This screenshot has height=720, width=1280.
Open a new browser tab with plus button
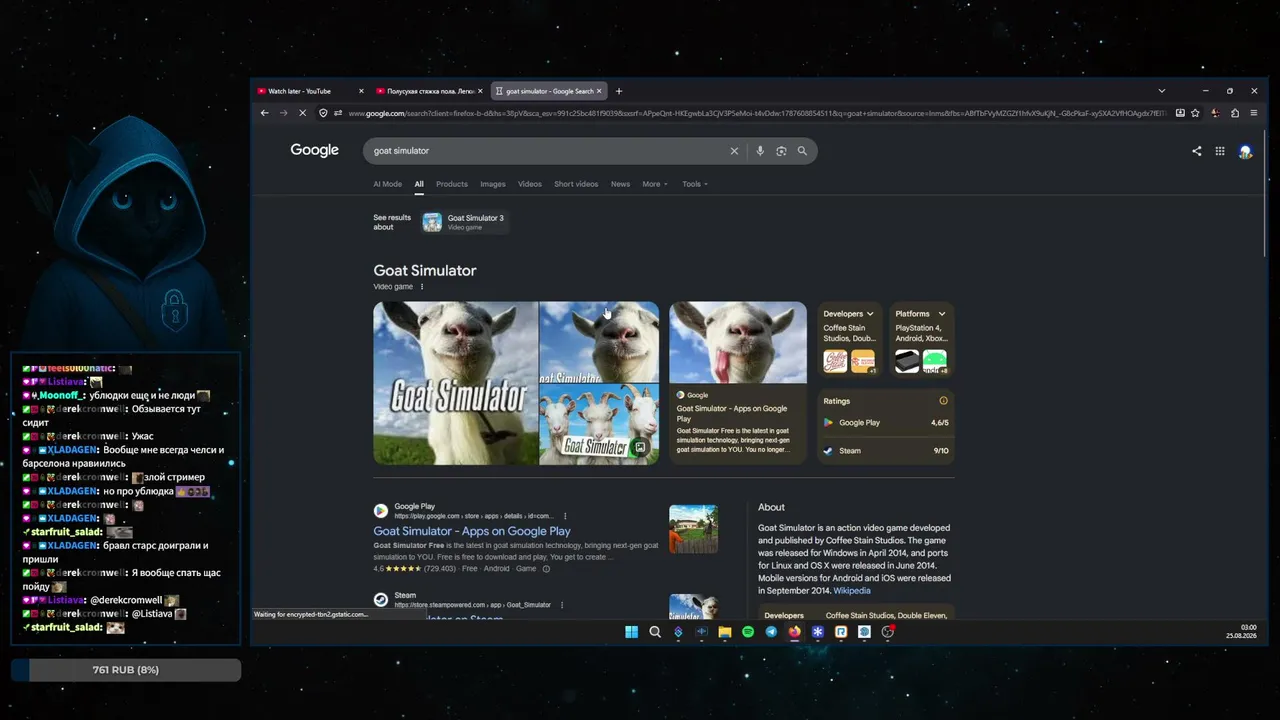point(619,91)
